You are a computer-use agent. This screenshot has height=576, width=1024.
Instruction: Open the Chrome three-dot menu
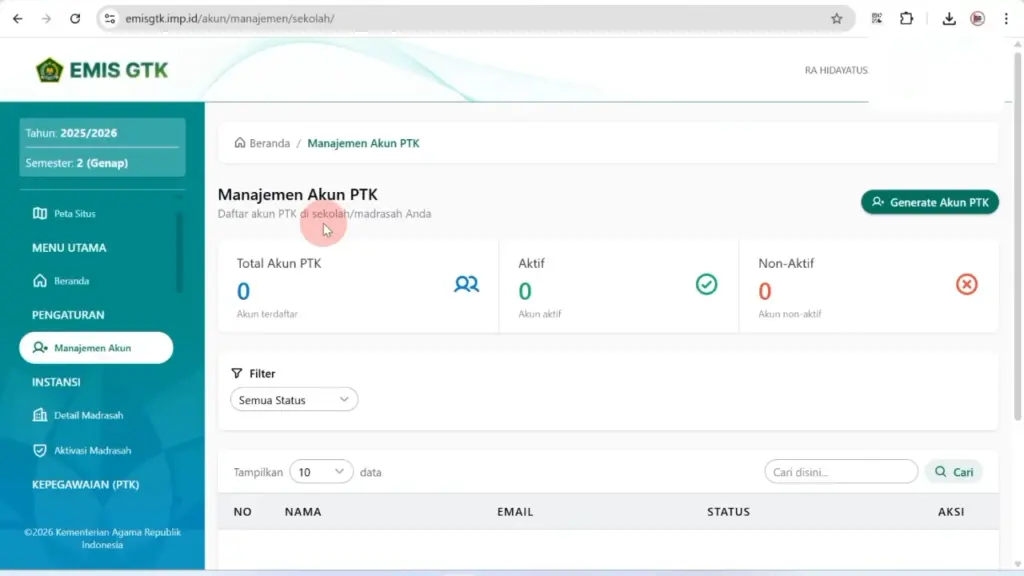tap(1005, 18)
